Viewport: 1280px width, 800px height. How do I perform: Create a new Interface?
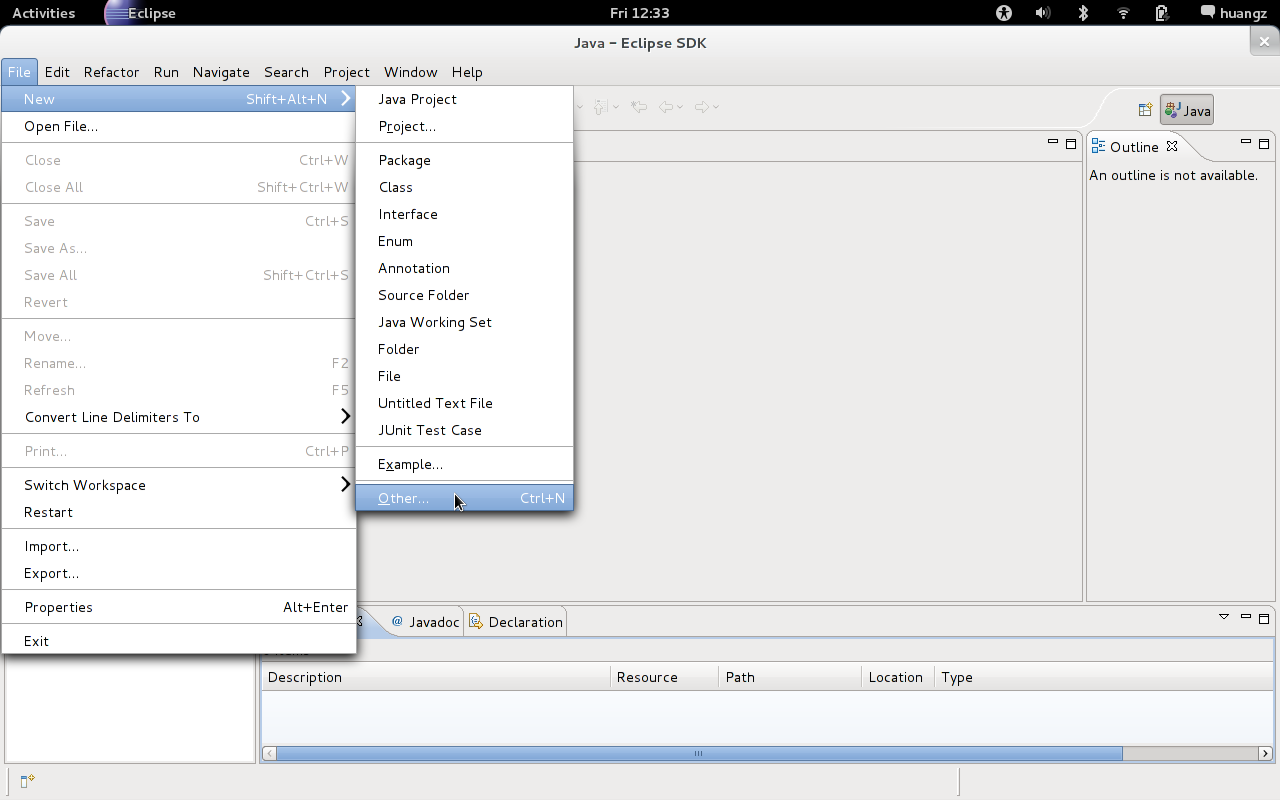coord(464,214)
